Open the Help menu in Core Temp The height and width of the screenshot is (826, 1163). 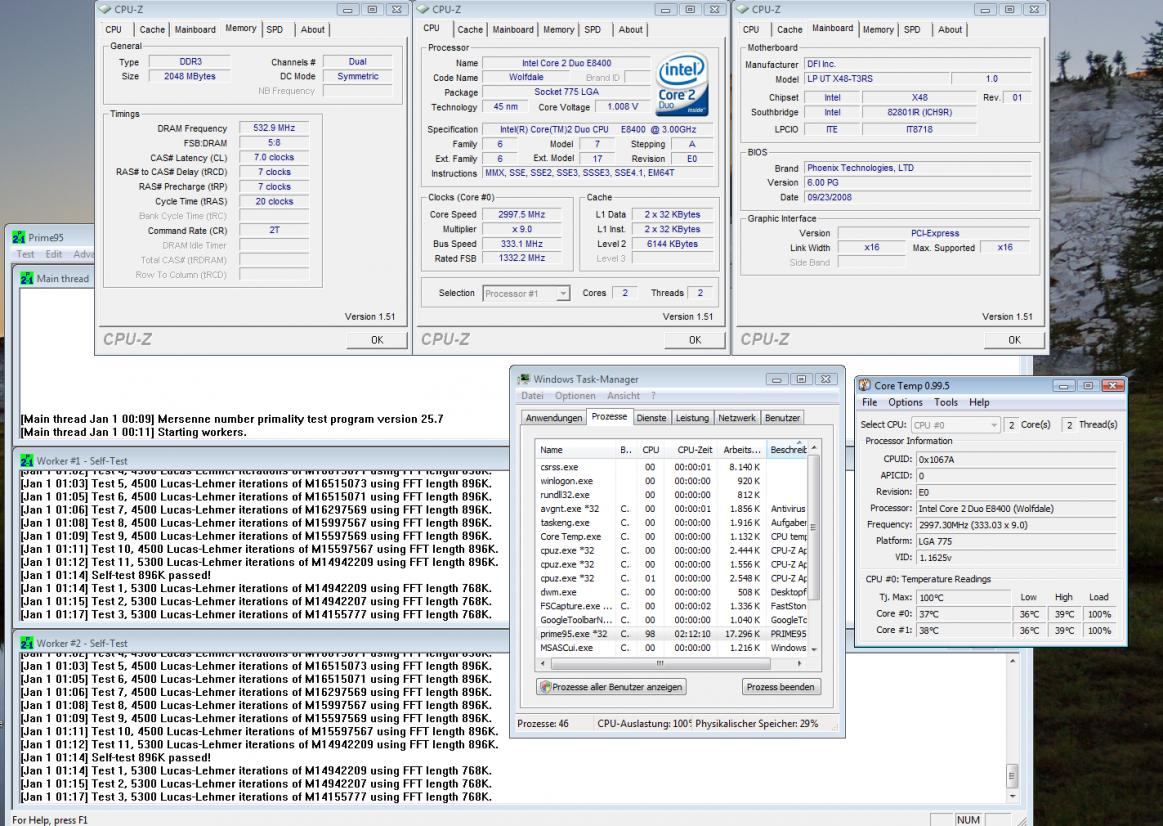click(x=978, y=403)
